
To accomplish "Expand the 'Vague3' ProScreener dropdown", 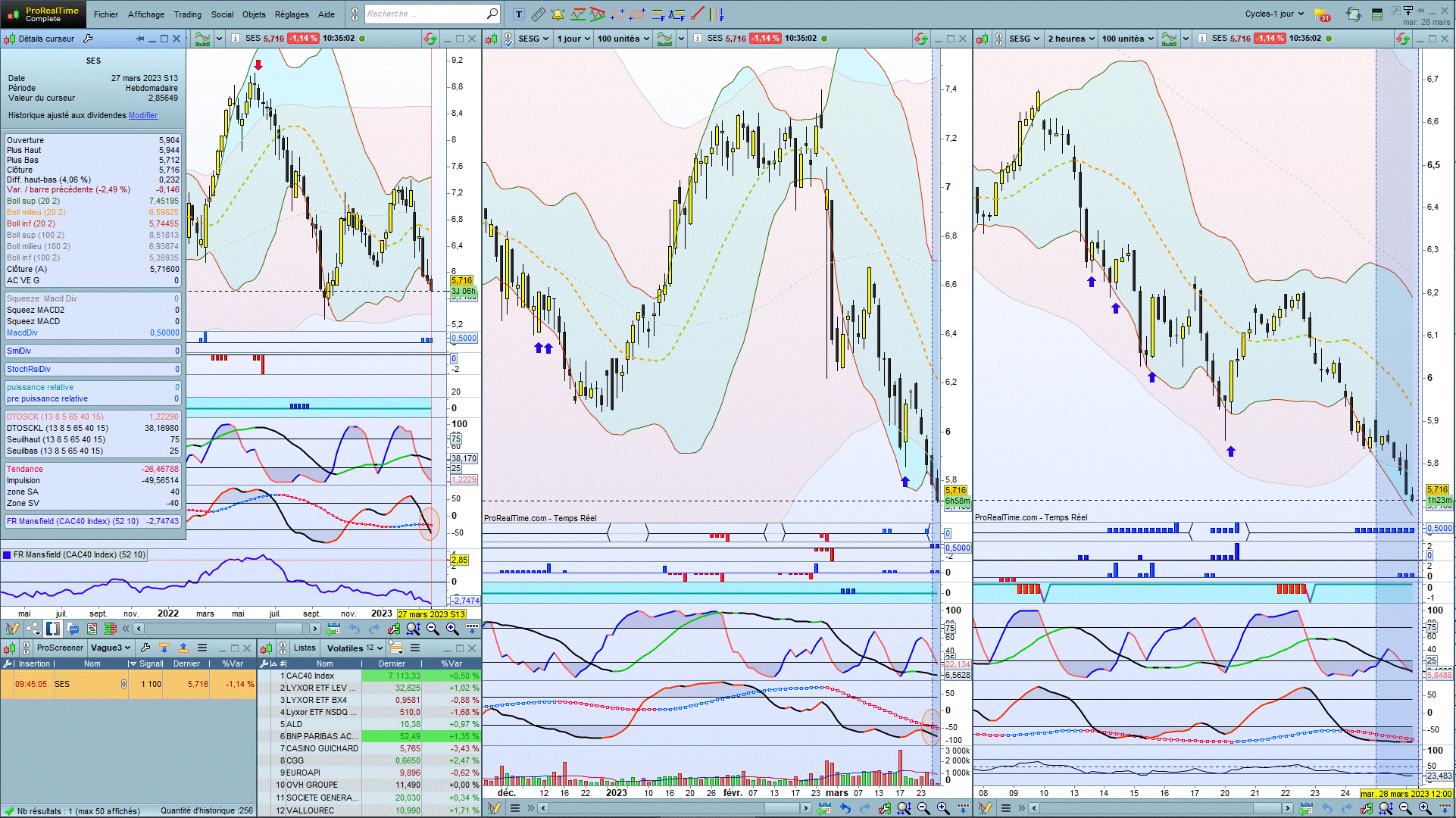I will click(x=111, y=648).
